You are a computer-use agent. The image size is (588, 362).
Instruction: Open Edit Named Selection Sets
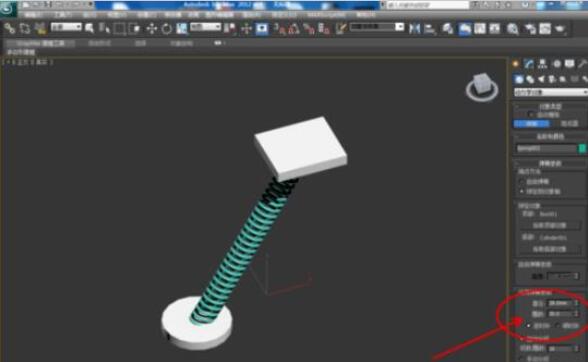(340, 29)
